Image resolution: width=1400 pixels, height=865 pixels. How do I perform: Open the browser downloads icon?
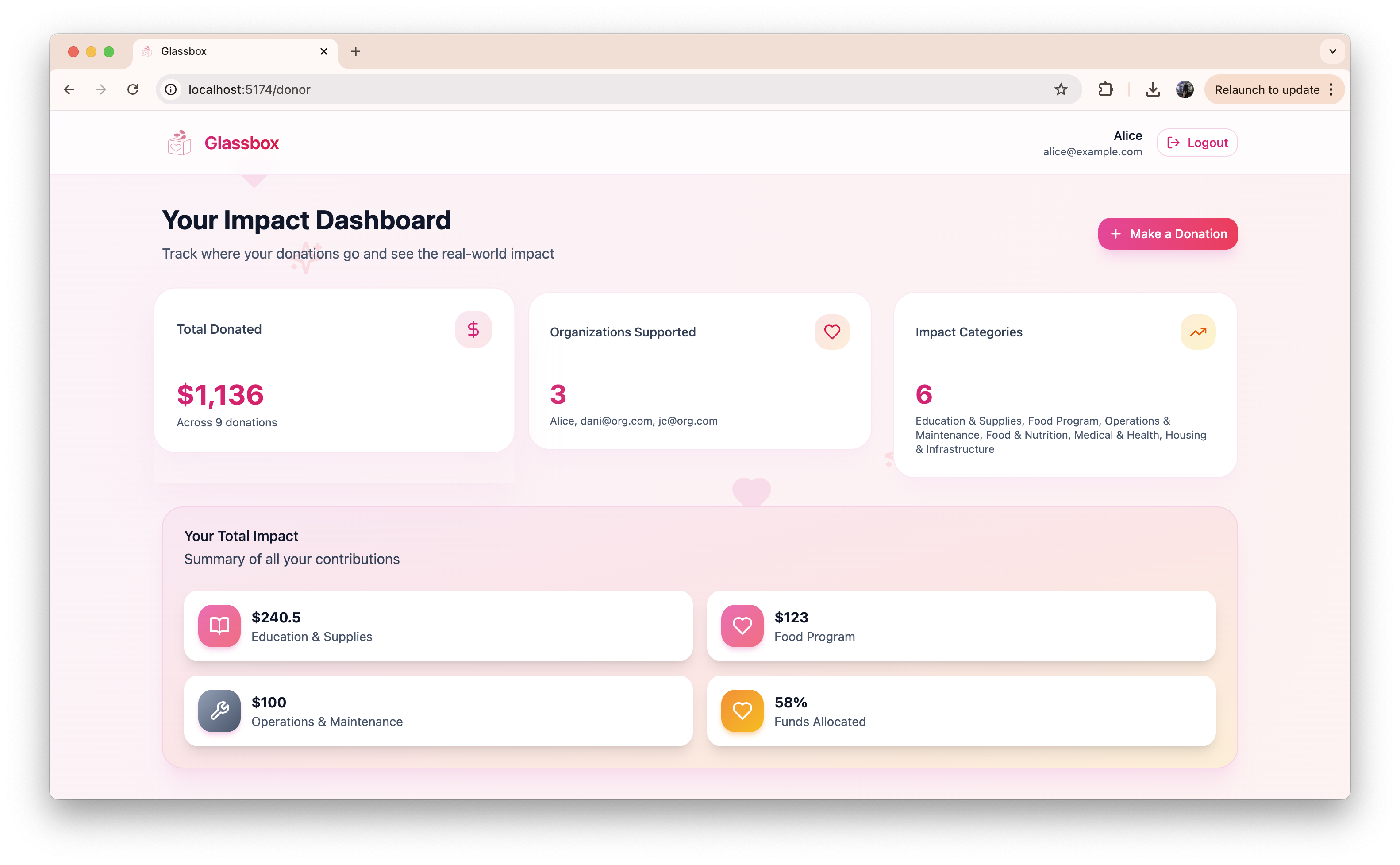tap(1153, 89)
